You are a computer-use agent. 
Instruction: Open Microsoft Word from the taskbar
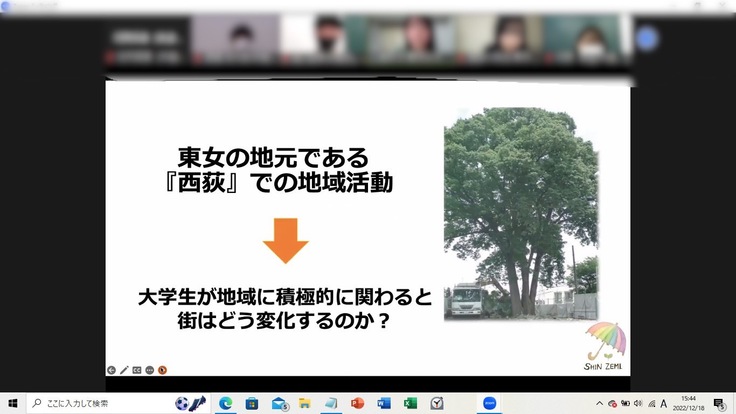(383, 403)
